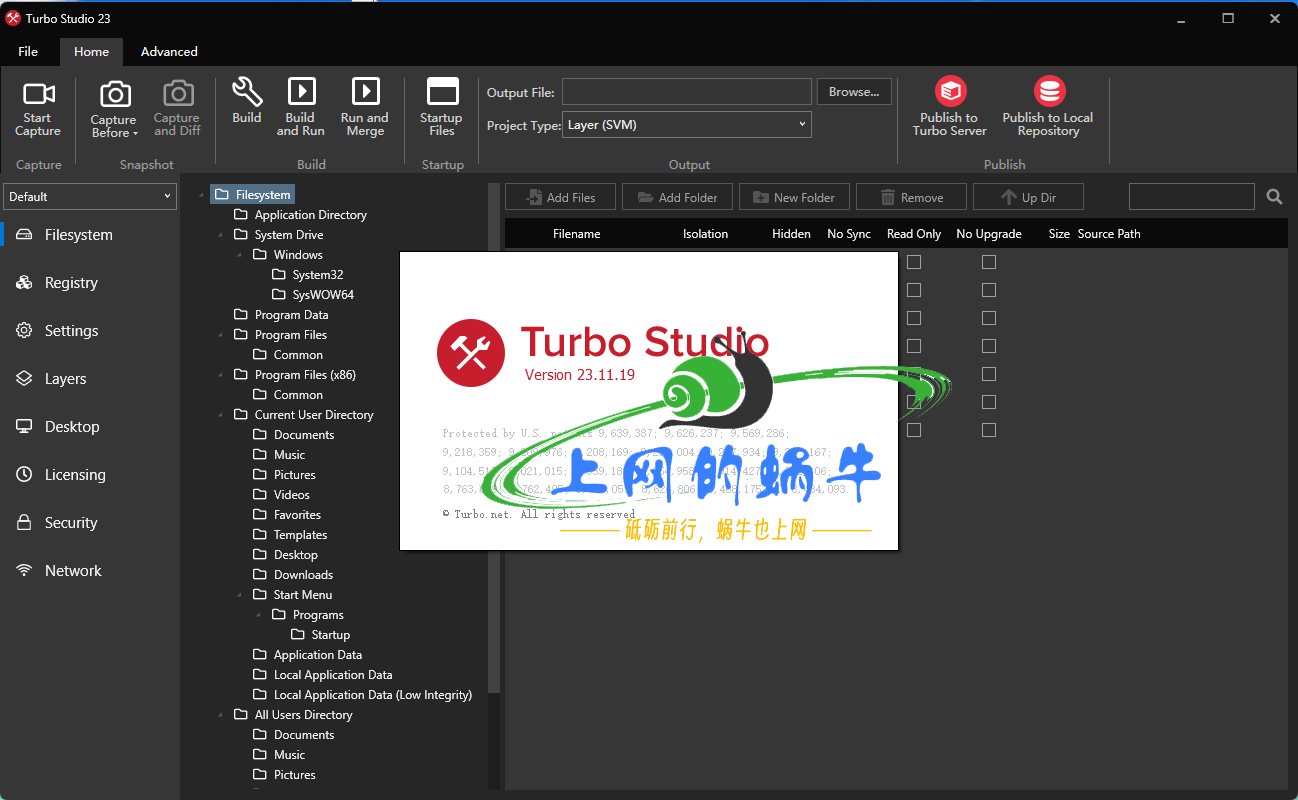The width and height of the screenshot is (1298, 800).
Task: Select Local Application Data (Low Integrity) folder
Action: point(373,695)
